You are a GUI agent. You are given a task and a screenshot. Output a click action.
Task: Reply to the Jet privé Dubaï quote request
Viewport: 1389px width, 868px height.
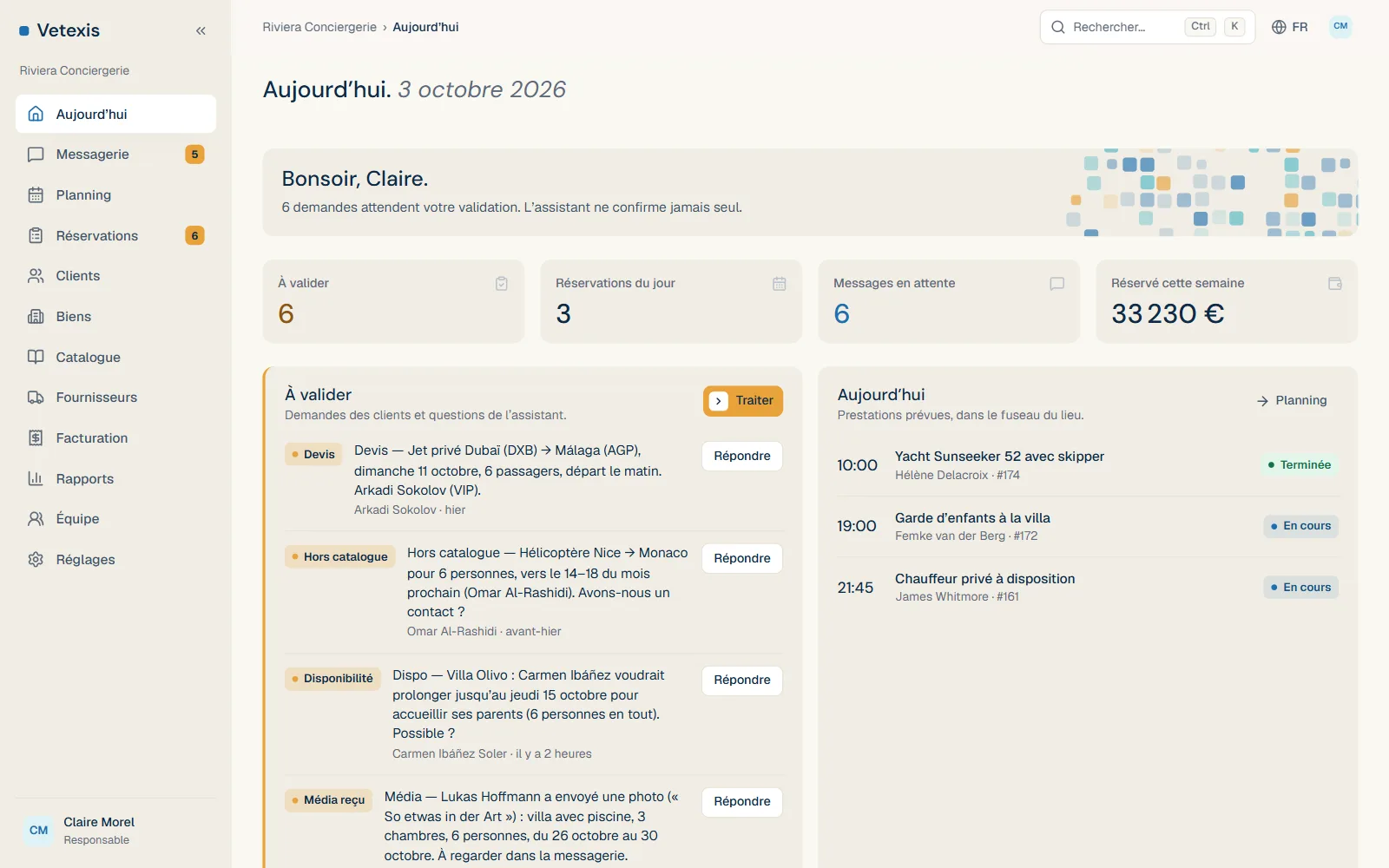(x=742, y=457)
